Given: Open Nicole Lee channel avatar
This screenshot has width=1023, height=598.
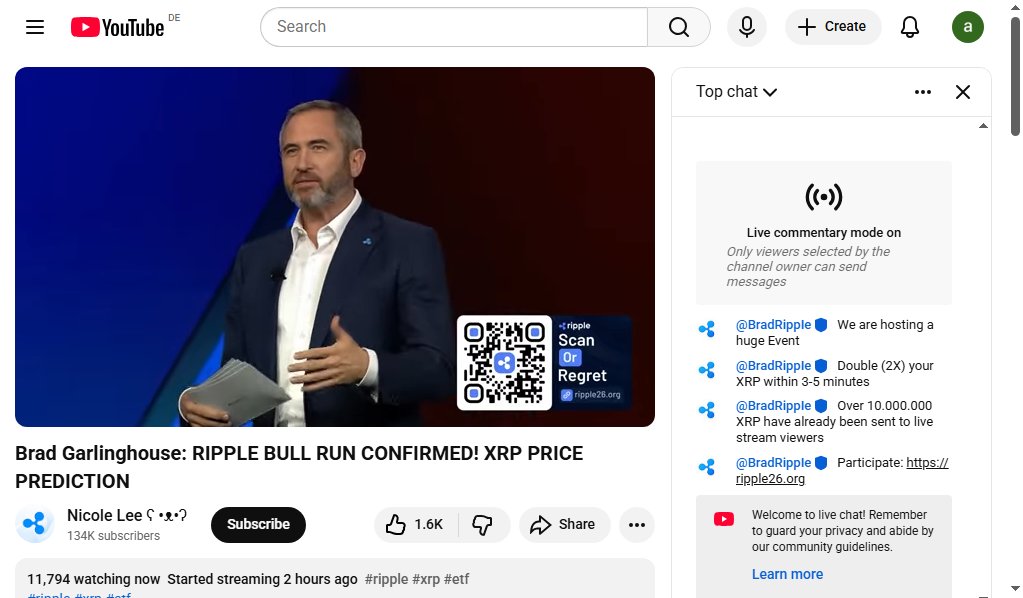Looking at the screenshot, I should tap(35, 524).
